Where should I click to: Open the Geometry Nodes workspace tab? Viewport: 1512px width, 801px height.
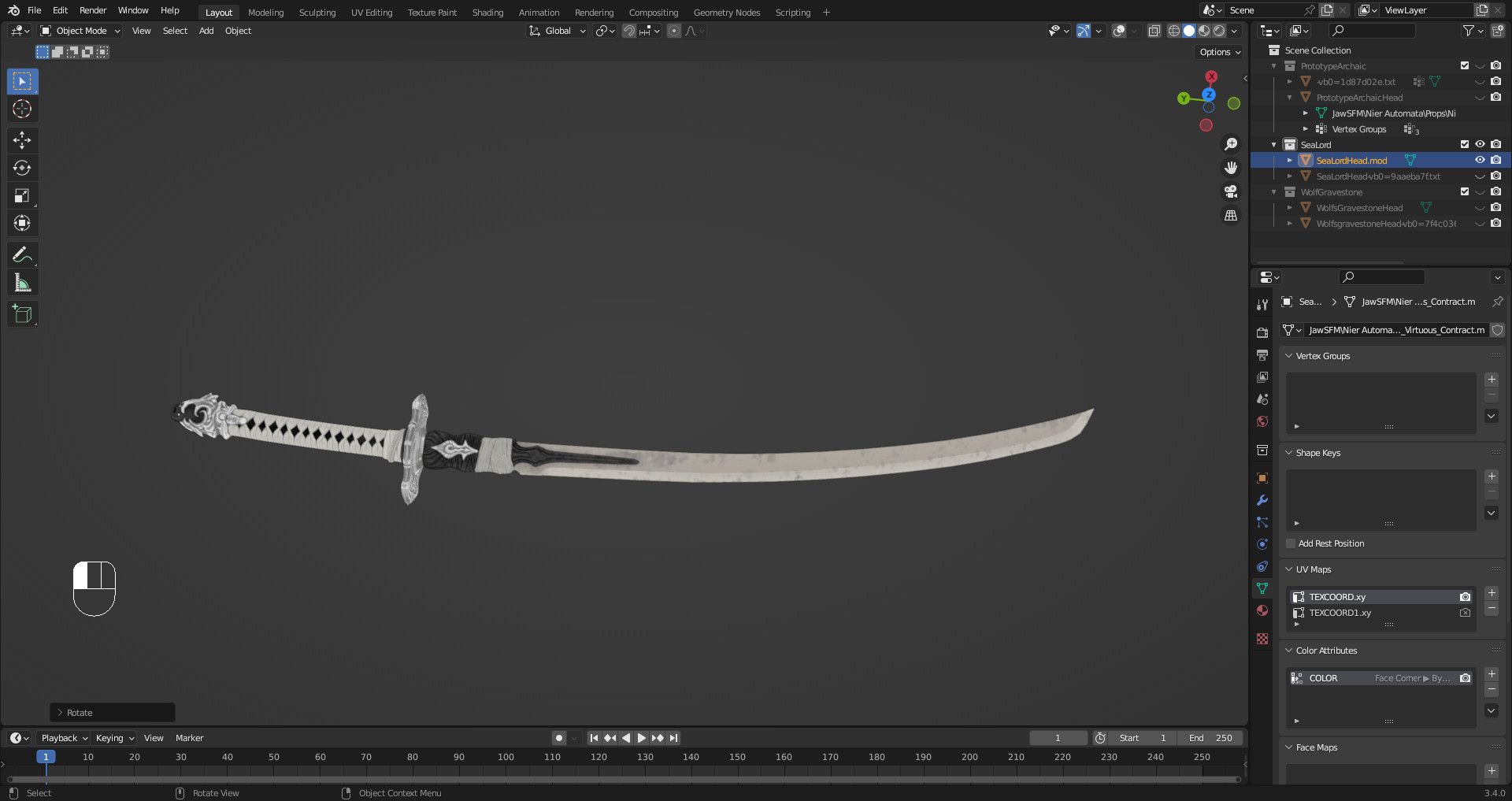727,13
